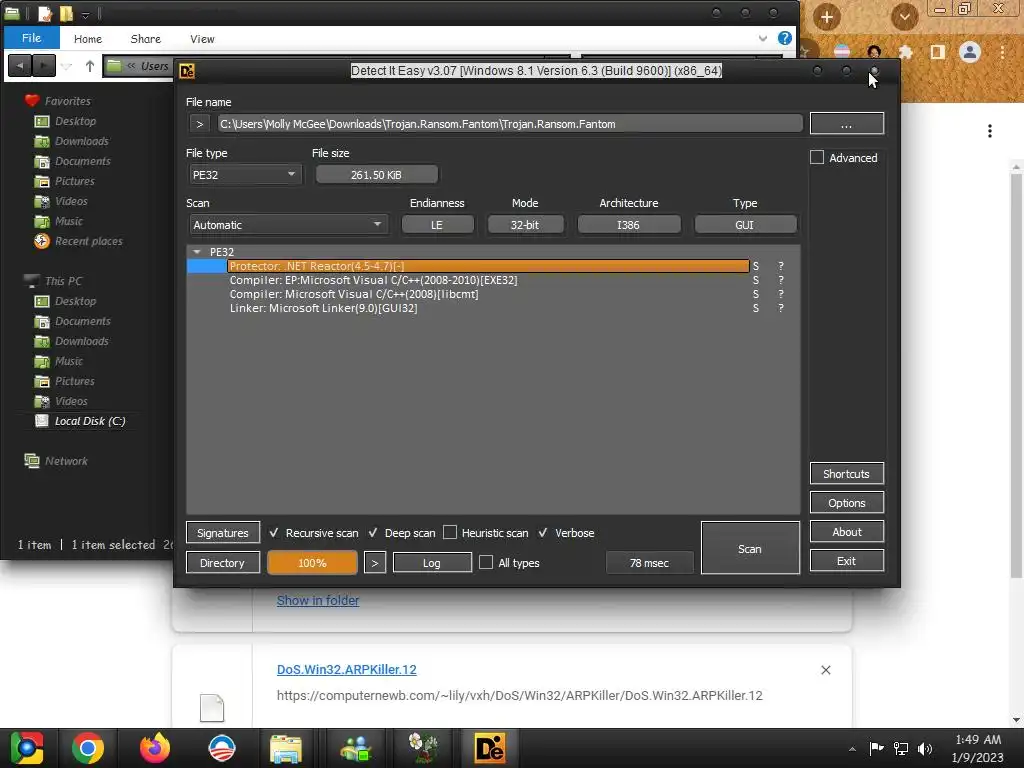Click the Start button on the taskbar

pyautogui.click(x=26, y=748)
